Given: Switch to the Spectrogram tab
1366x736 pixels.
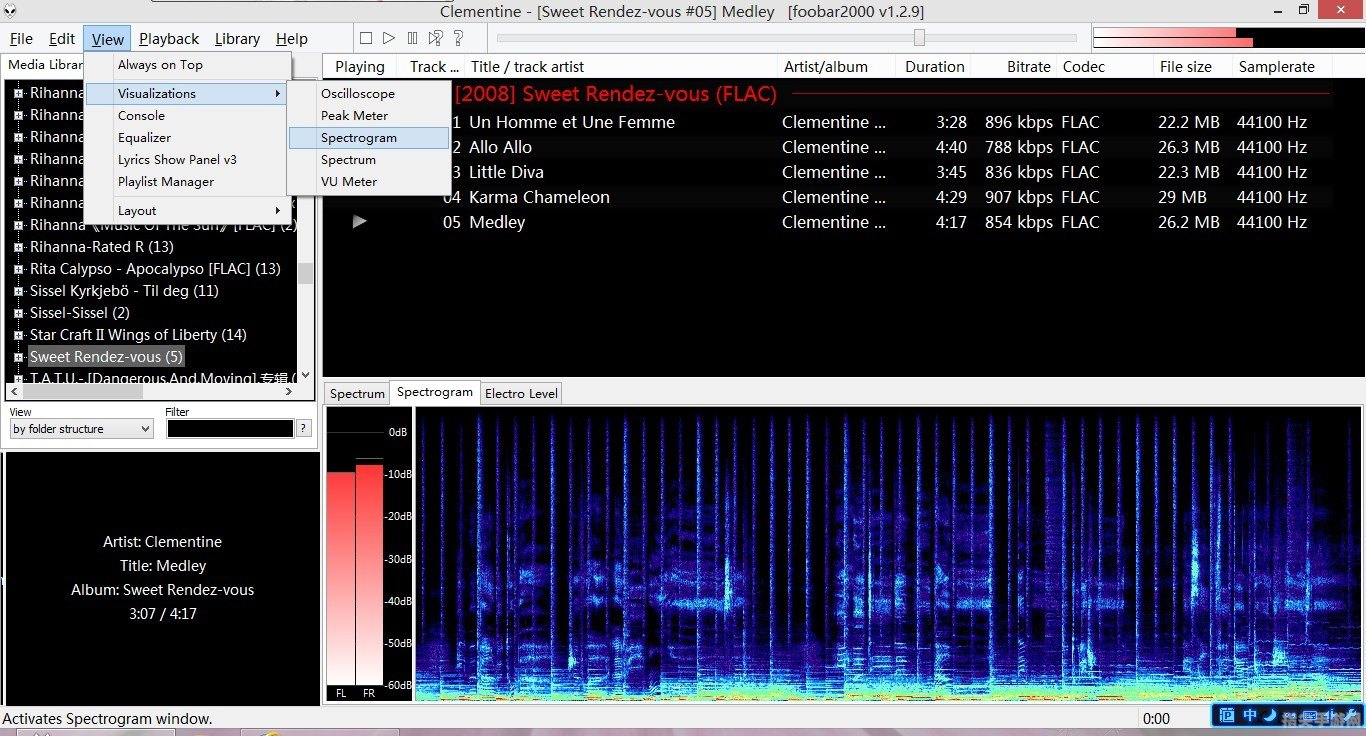Looking at the screenshot, I should coord(435,392).
